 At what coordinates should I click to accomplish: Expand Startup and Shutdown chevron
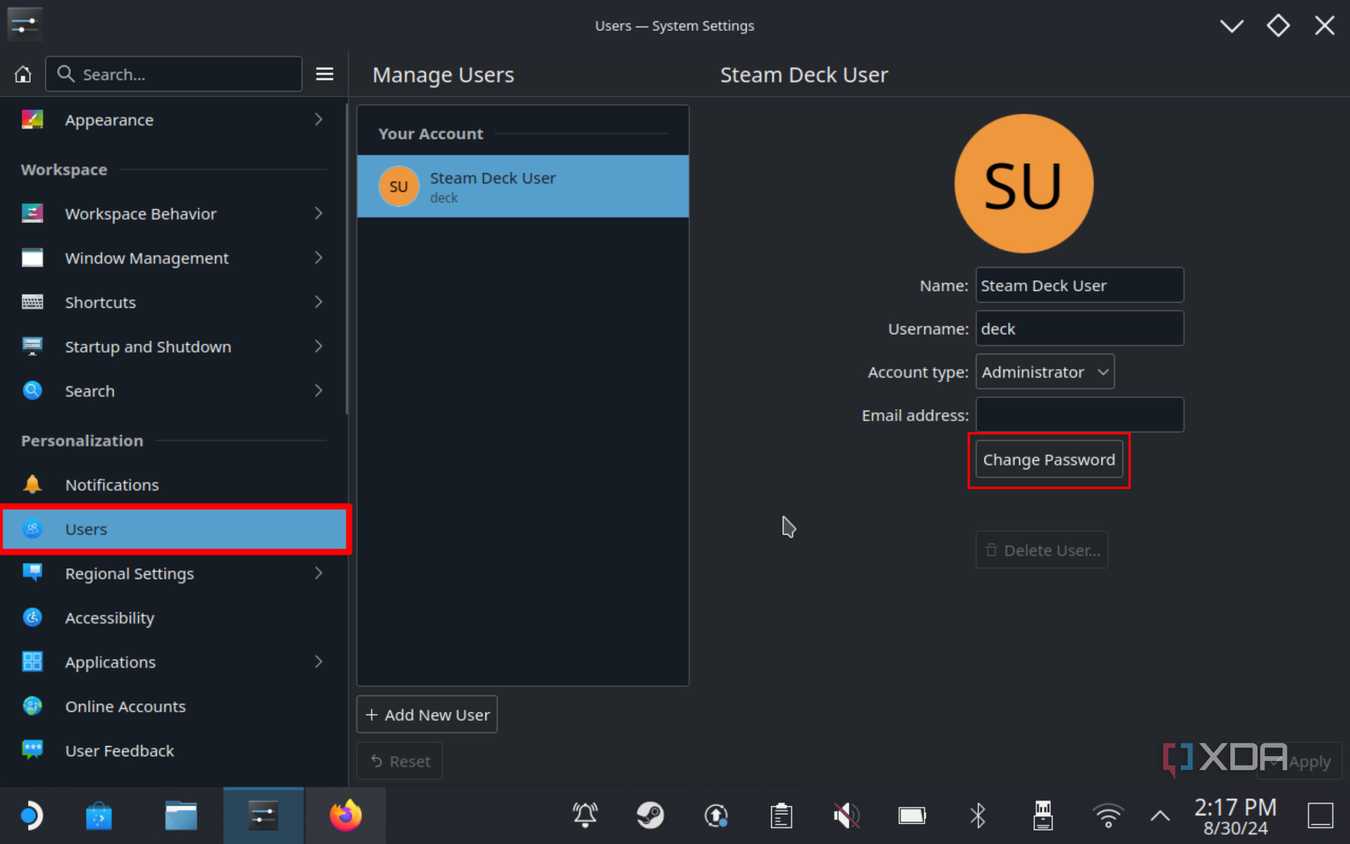318,346
